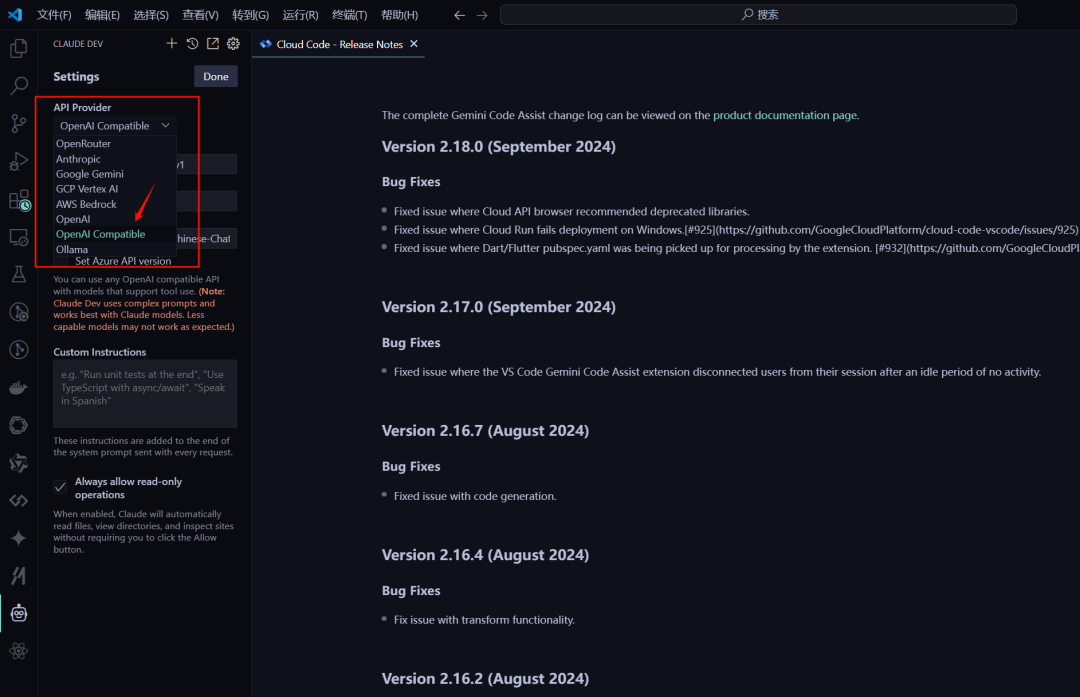This screenshot has height=697, width=1080.
Task: Click into the Custom Instructions text area
Action: coord(145,393)
